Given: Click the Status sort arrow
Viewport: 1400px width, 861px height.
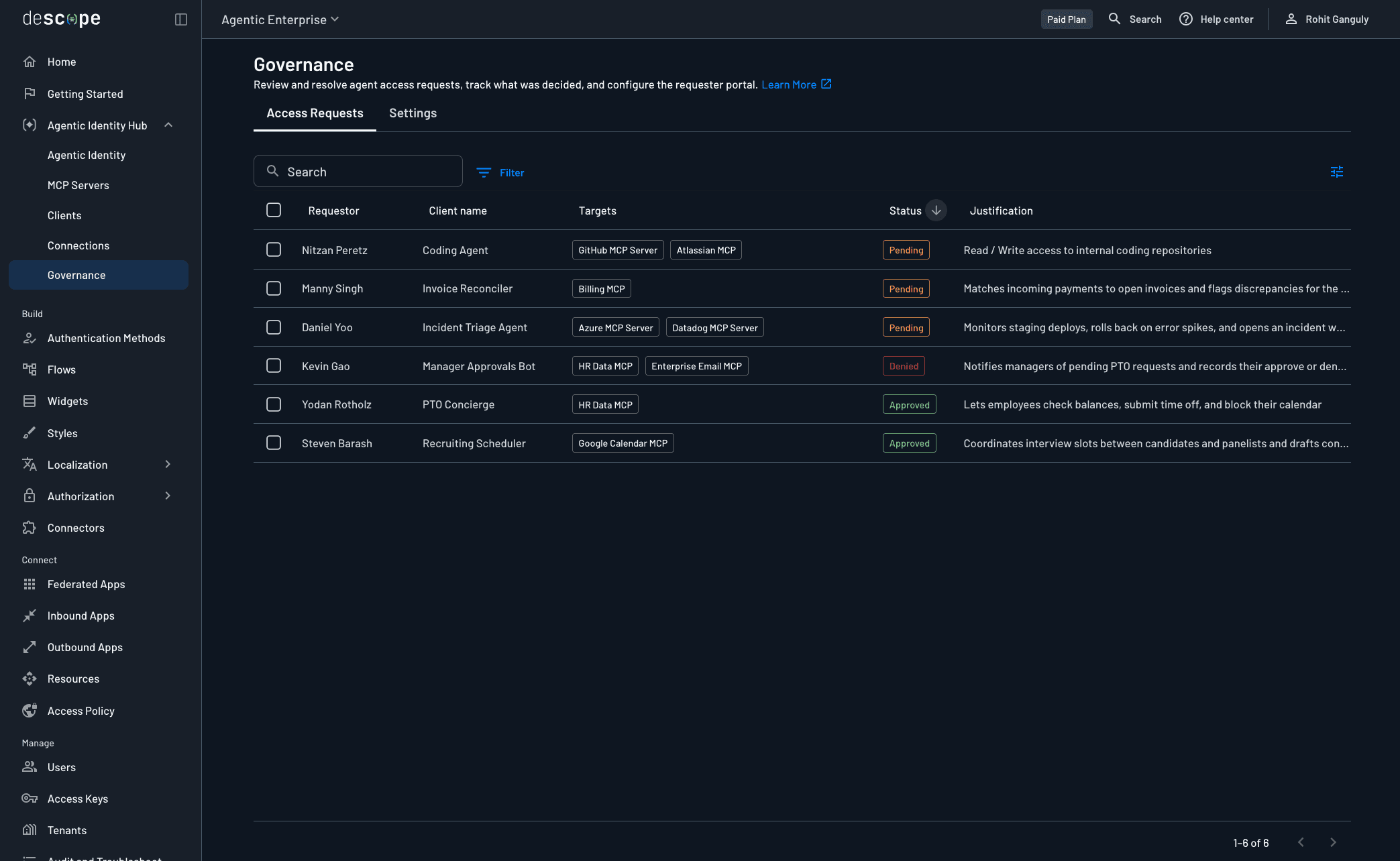Looking at the screenshot, I should tap(936, 211).
